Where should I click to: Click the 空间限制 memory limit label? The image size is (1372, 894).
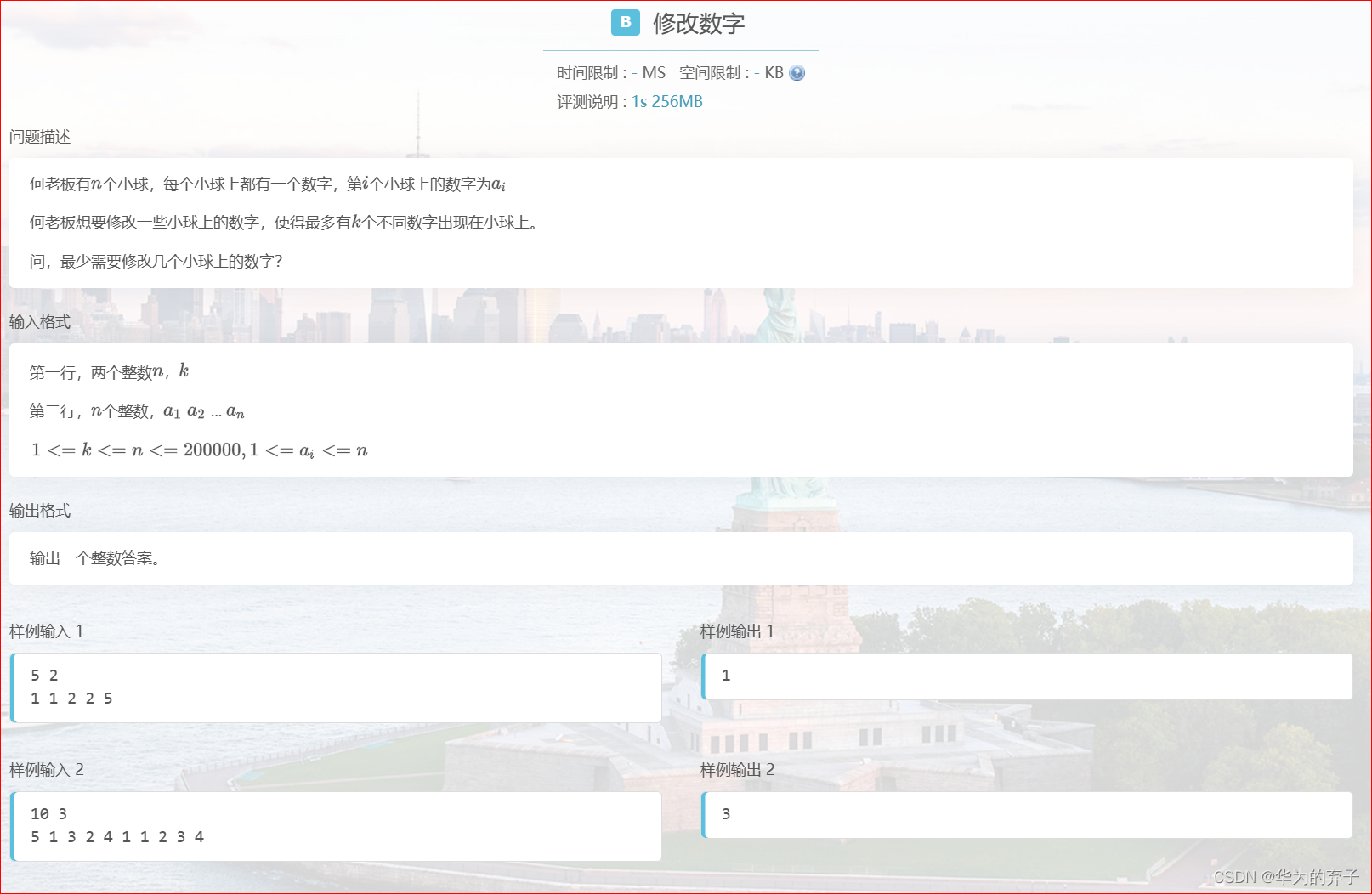point(710,72)
